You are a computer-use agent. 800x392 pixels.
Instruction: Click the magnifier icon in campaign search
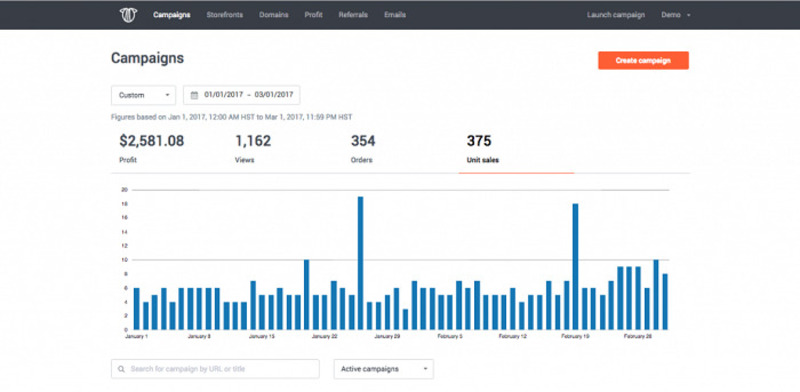121,369
